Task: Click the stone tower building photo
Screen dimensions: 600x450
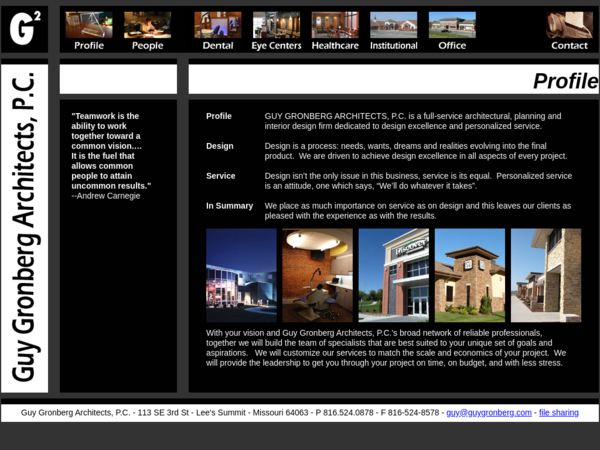Action: coord(470,275)
